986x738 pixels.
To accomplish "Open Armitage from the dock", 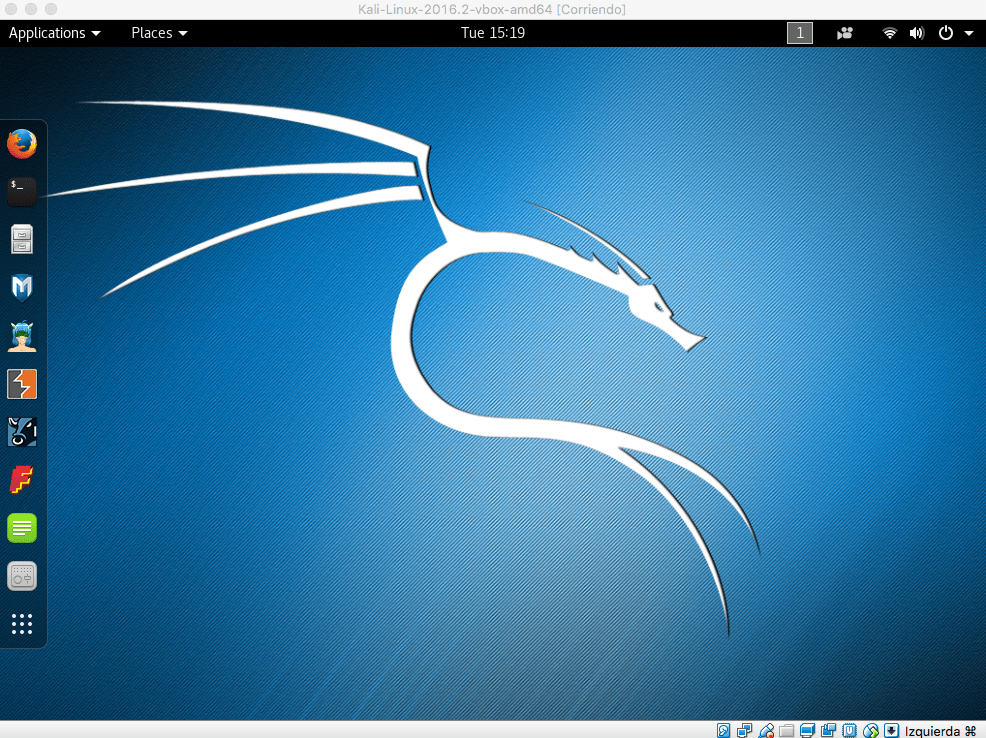I will [22, 336].
